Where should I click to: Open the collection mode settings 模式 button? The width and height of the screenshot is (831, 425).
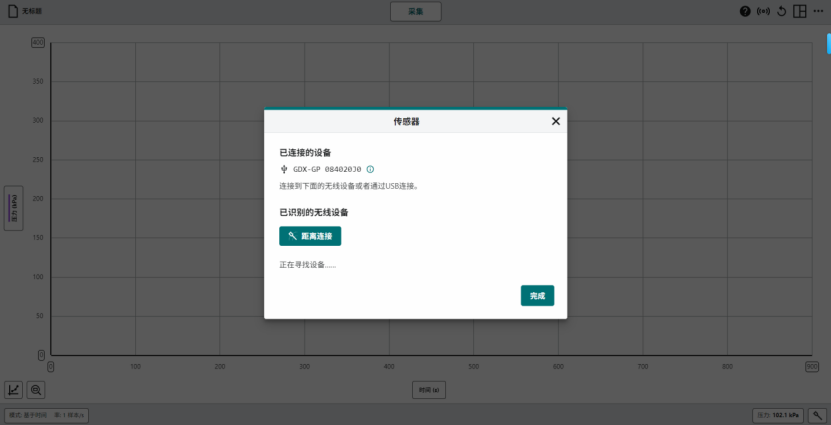[x=46, y=415]
